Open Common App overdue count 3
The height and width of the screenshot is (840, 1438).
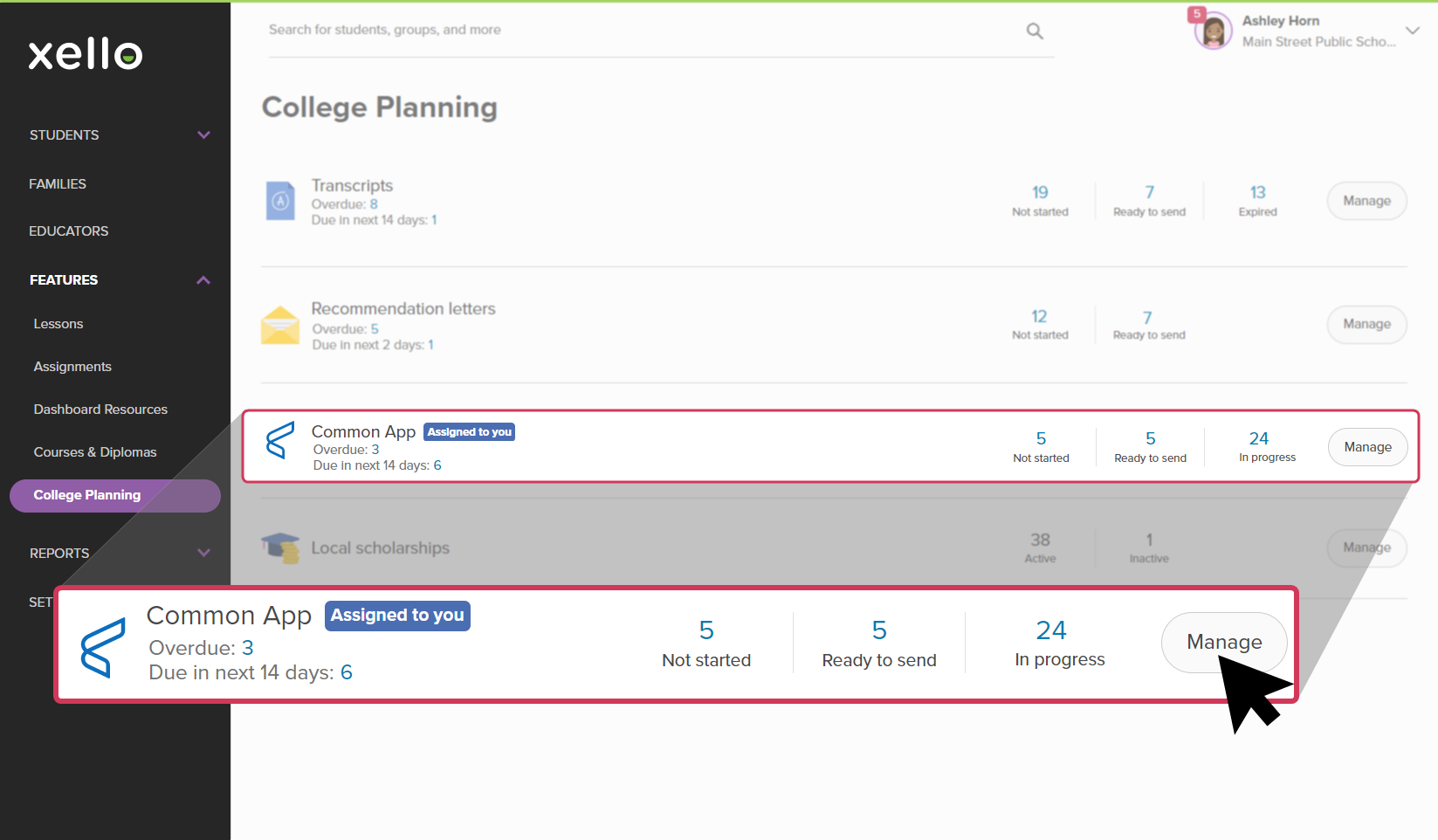tap(375, 450)
